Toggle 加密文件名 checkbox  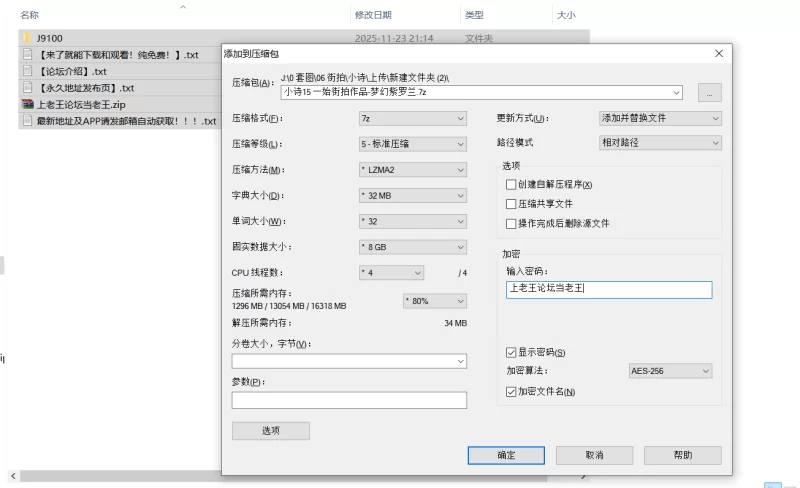coord(512,392)
